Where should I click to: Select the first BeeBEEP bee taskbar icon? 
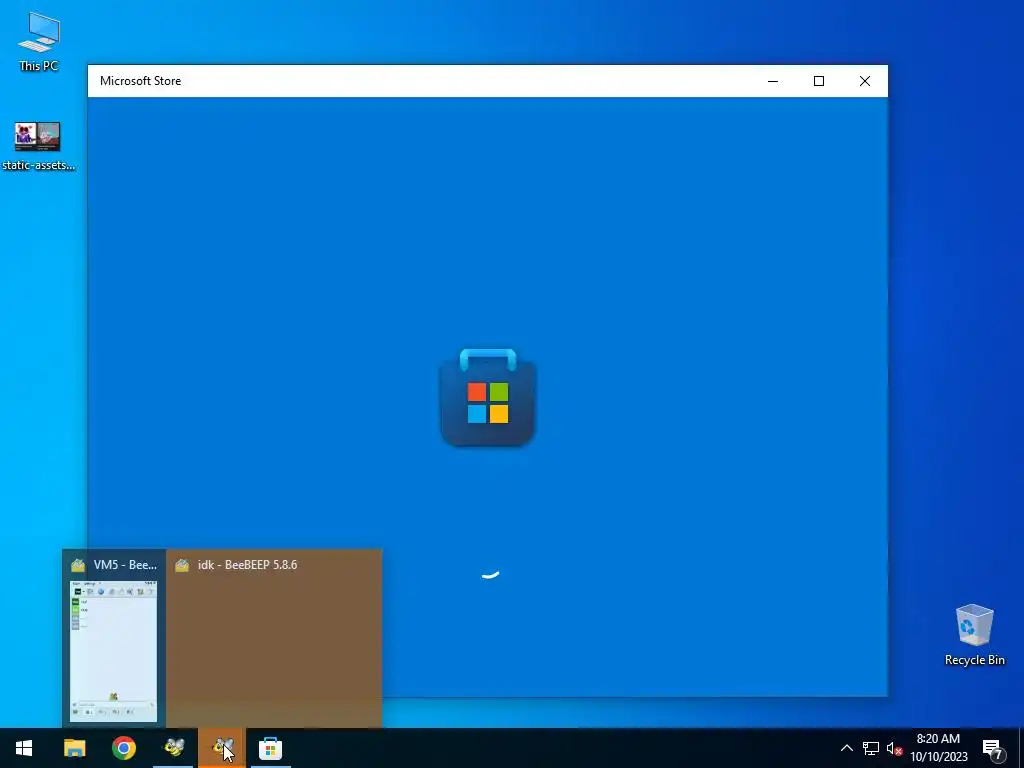click(174, 748)
